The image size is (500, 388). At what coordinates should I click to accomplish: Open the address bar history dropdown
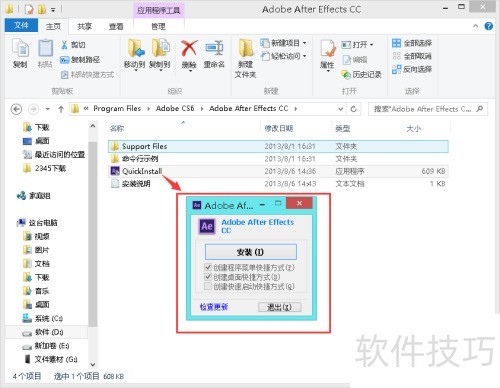(x=341, y=109)
